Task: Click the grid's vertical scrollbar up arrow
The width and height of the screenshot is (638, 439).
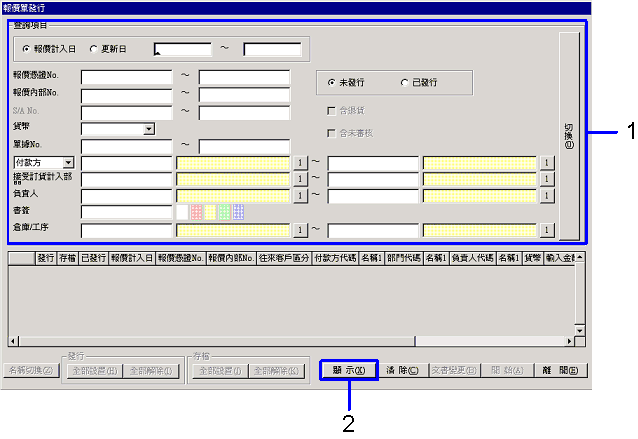Action: pyautogui.click(x=580, y=257)
